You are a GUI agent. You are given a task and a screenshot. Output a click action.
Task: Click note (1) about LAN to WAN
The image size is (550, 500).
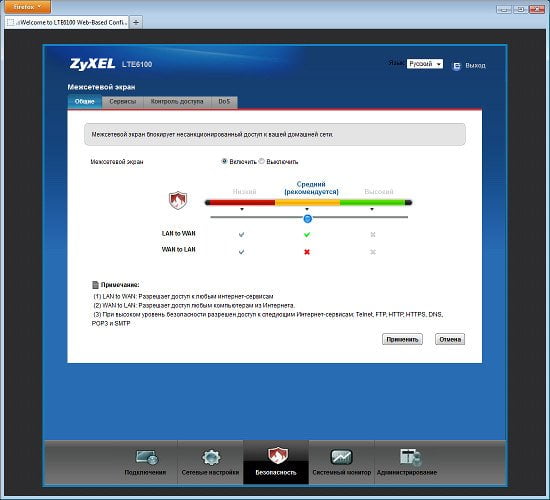[x=183, y=296]
